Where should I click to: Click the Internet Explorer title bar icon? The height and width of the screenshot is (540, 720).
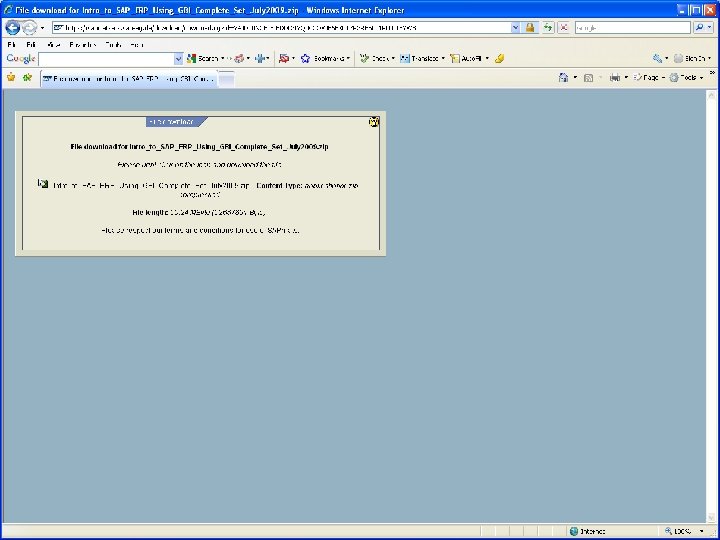(x=8, y=10)
